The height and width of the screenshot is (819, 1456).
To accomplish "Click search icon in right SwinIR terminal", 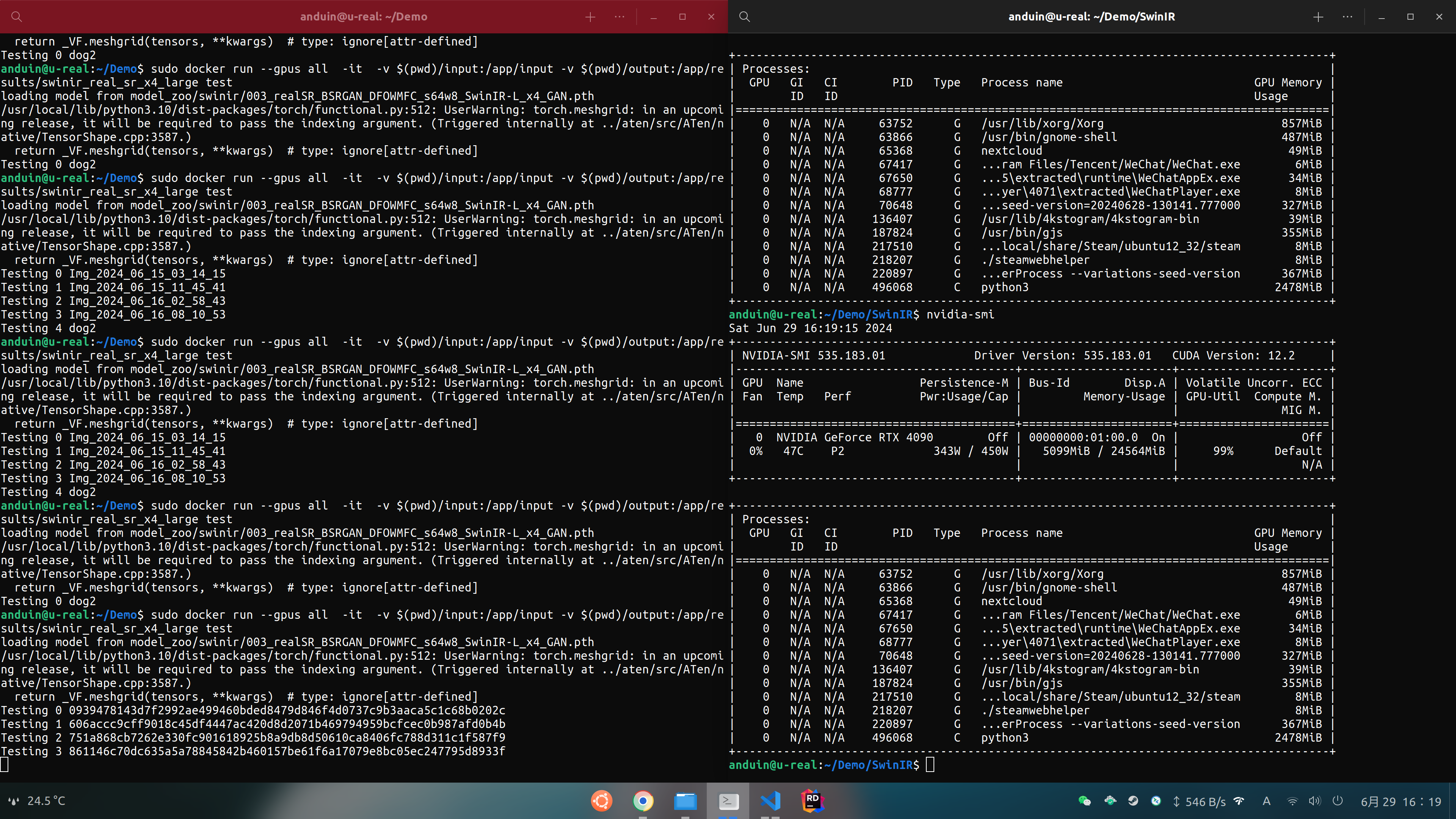I will coord(744,16).
